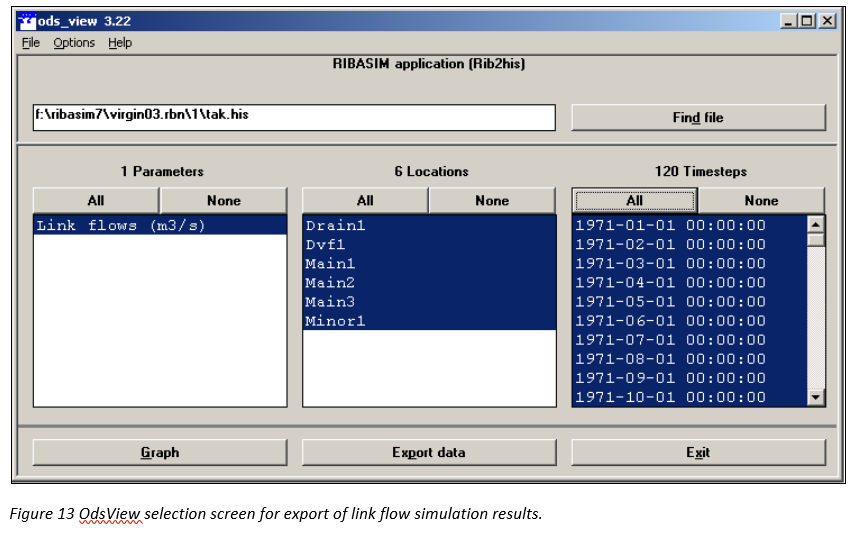Select Link flows (m3/s) parameter
Image resolution: width=858 pixels, height=534 pixels.
coord(160,225)
